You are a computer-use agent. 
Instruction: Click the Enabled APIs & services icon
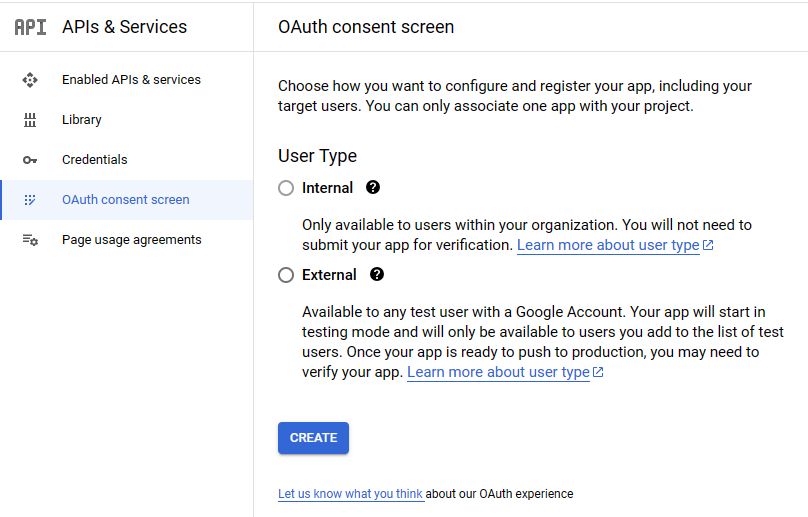30,80
